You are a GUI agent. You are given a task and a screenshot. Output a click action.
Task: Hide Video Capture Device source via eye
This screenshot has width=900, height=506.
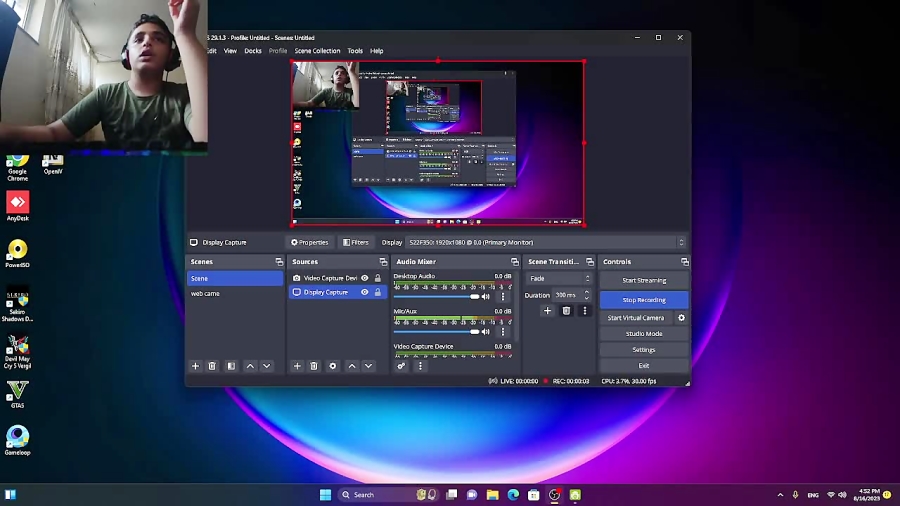point(364,278)
